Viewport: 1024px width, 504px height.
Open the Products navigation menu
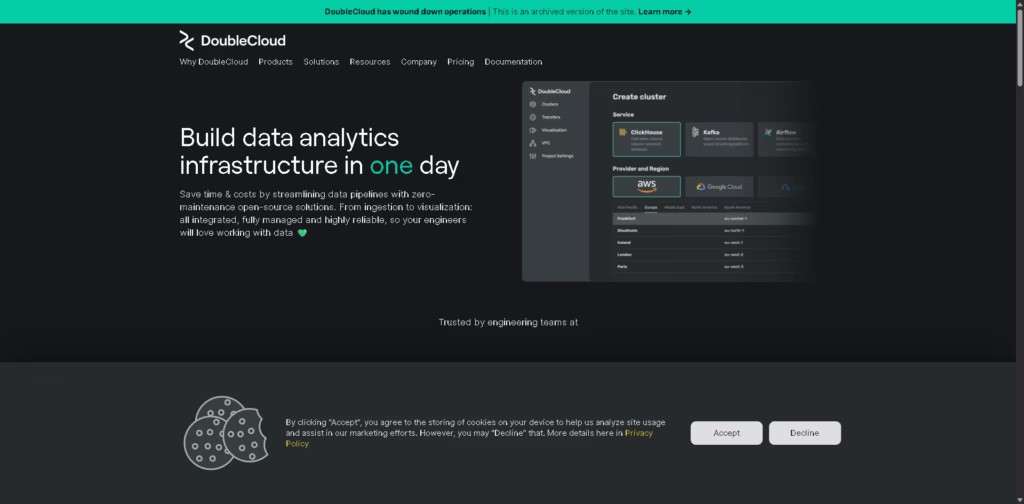click(275, 62)
